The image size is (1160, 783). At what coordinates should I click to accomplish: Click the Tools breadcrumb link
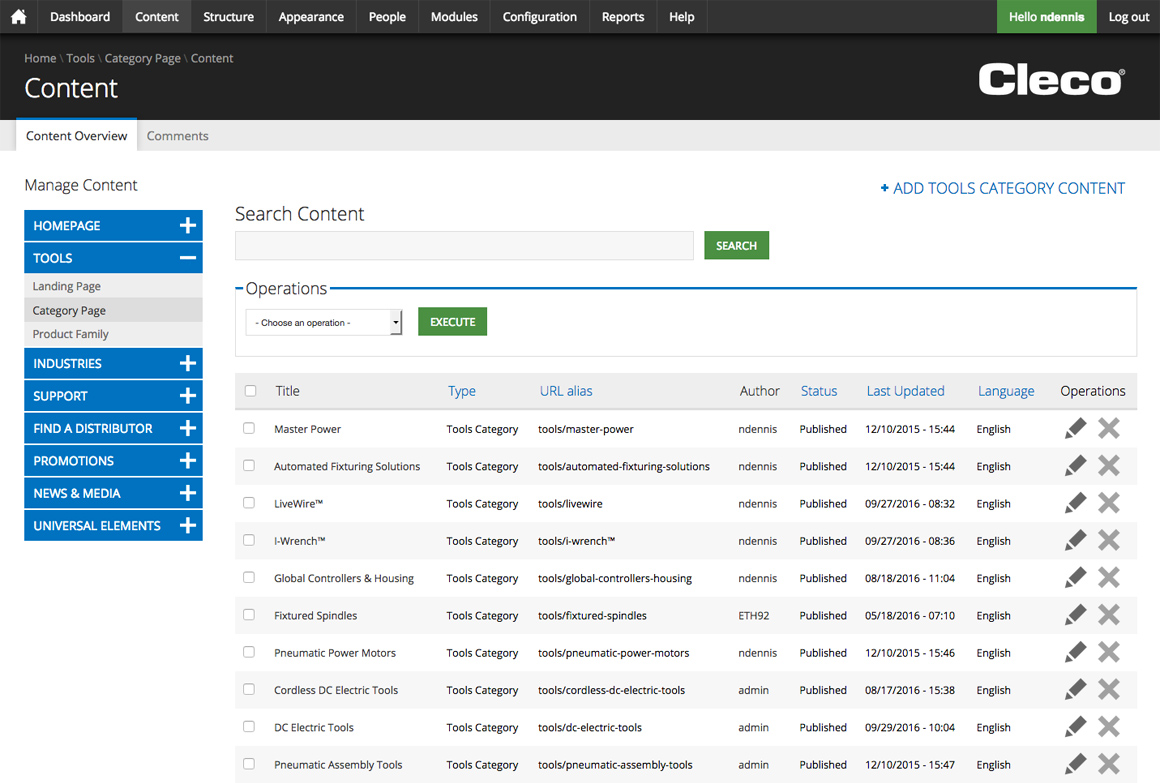pyautogui.click(x=81, y=58)
